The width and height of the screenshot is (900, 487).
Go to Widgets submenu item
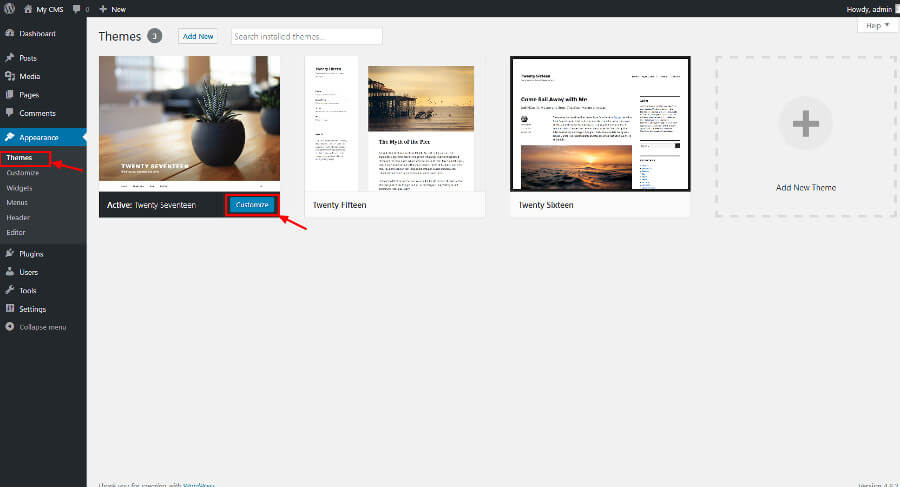[x=19, y=188]
